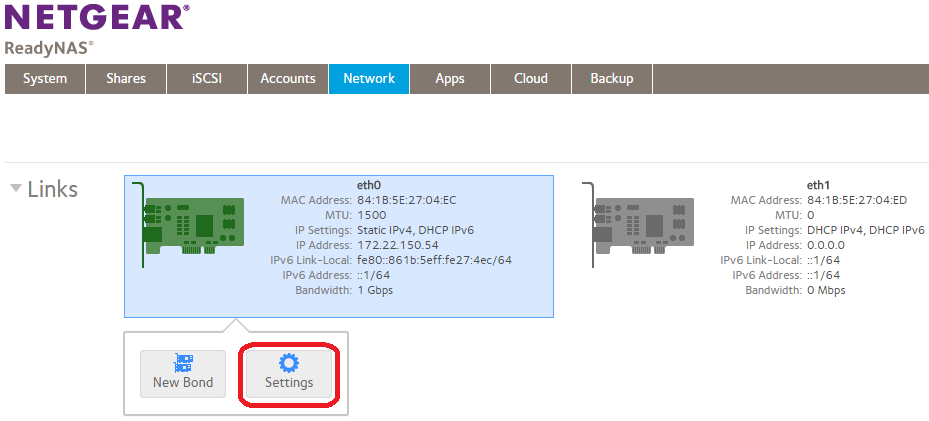This screenshot has width=929, height=421.
Task: Click the eth0 interface name
Action: coord(370,185)
